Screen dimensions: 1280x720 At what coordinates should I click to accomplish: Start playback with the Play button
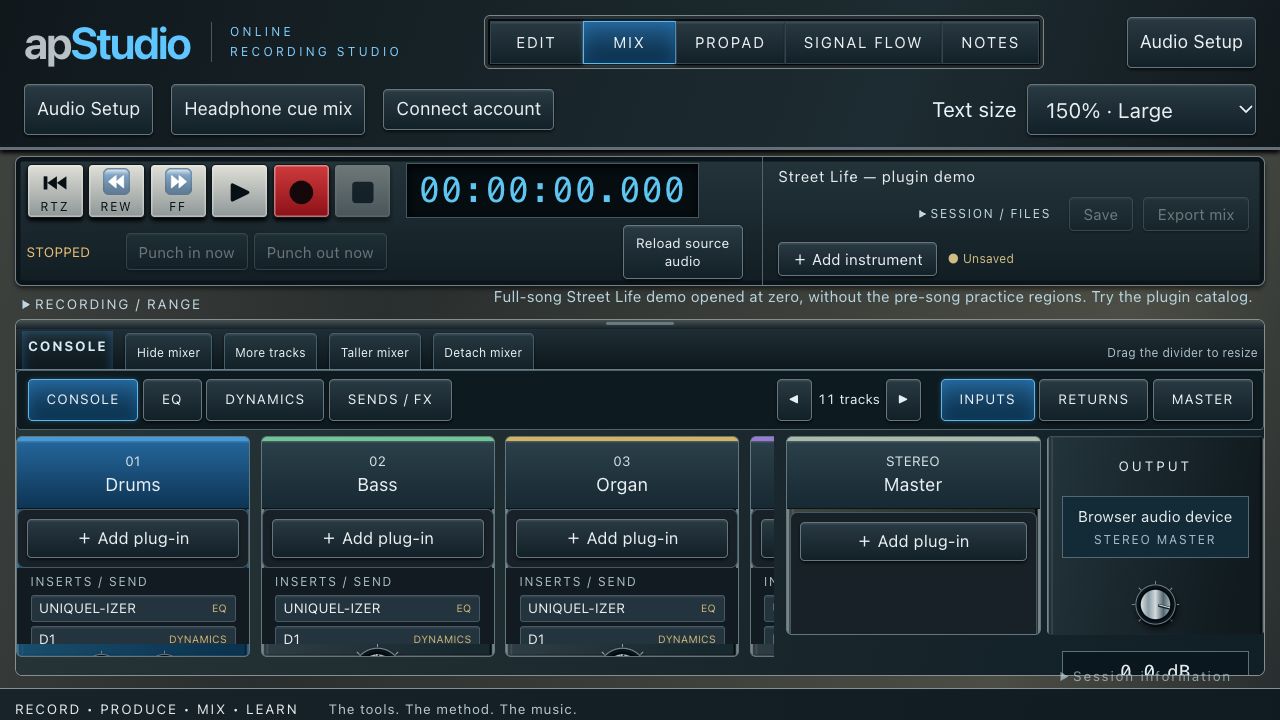240,191
